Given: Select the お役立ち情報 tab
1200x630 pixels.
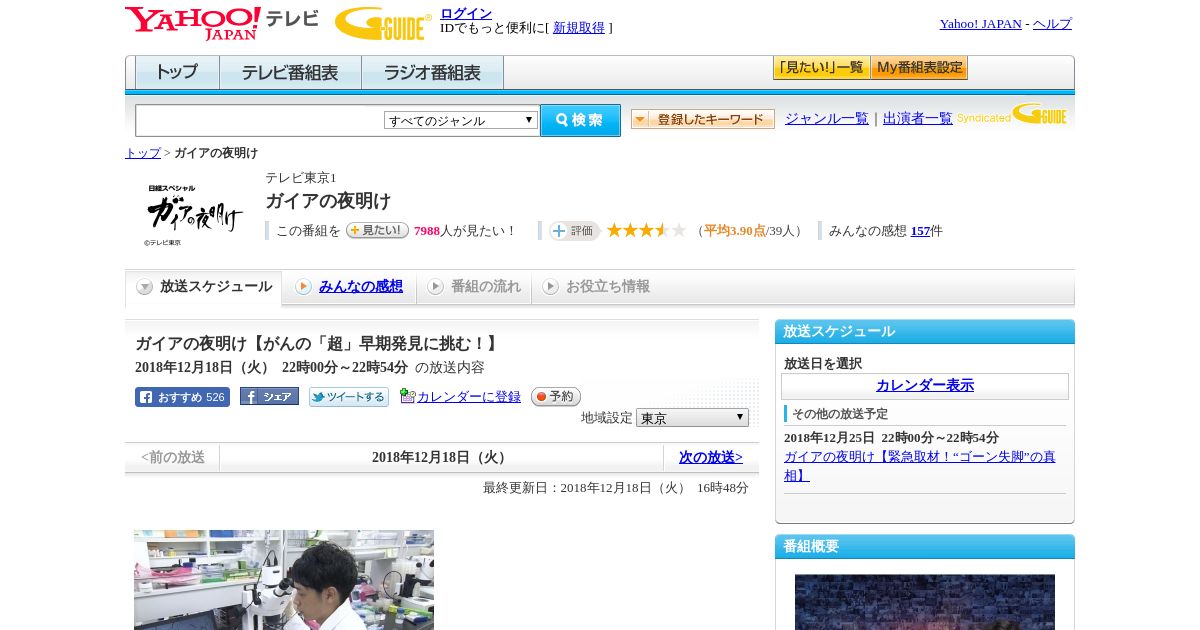Looking at the screenshot, I should pos(596,287).
